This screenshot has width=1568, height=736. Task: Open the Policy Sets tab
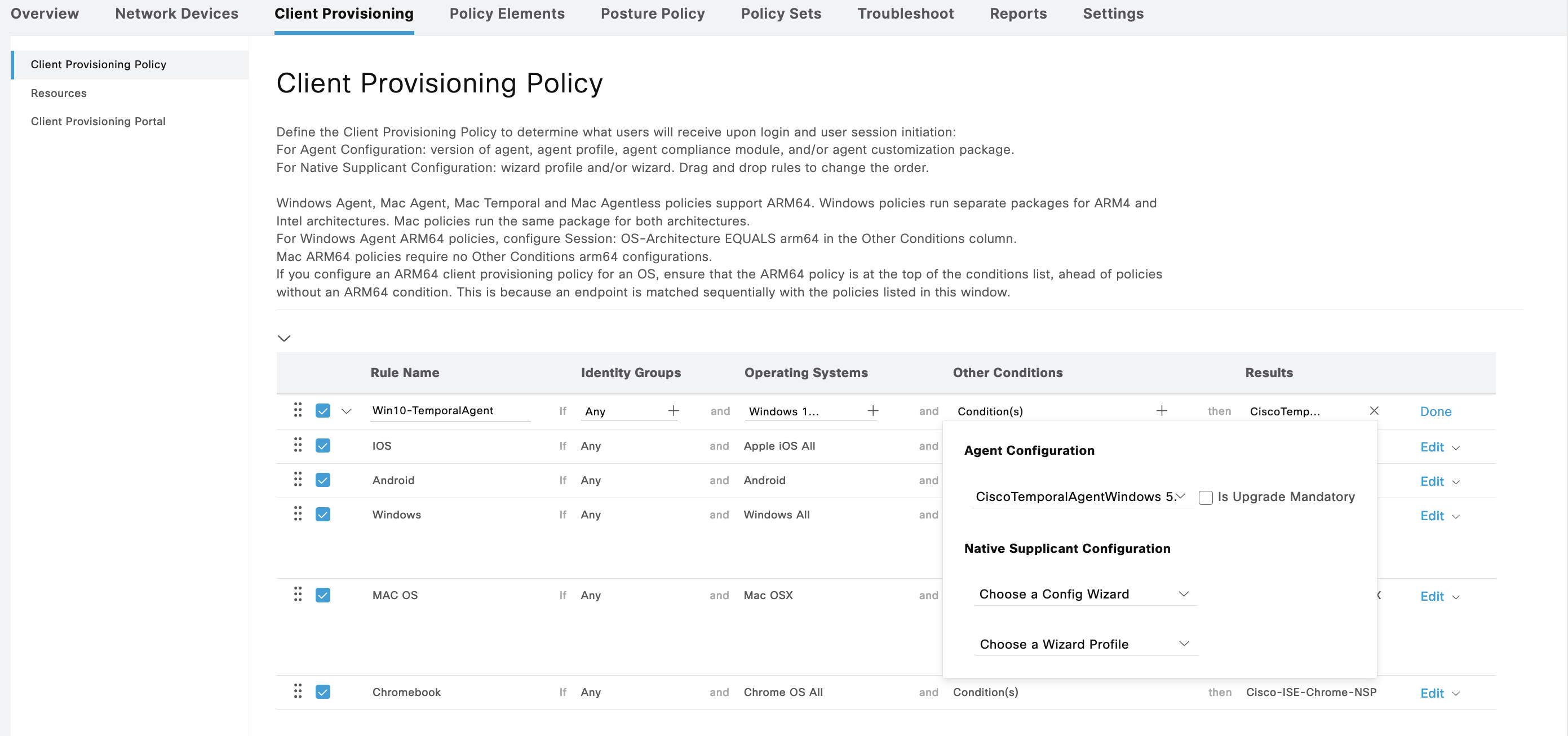point(781,14)
